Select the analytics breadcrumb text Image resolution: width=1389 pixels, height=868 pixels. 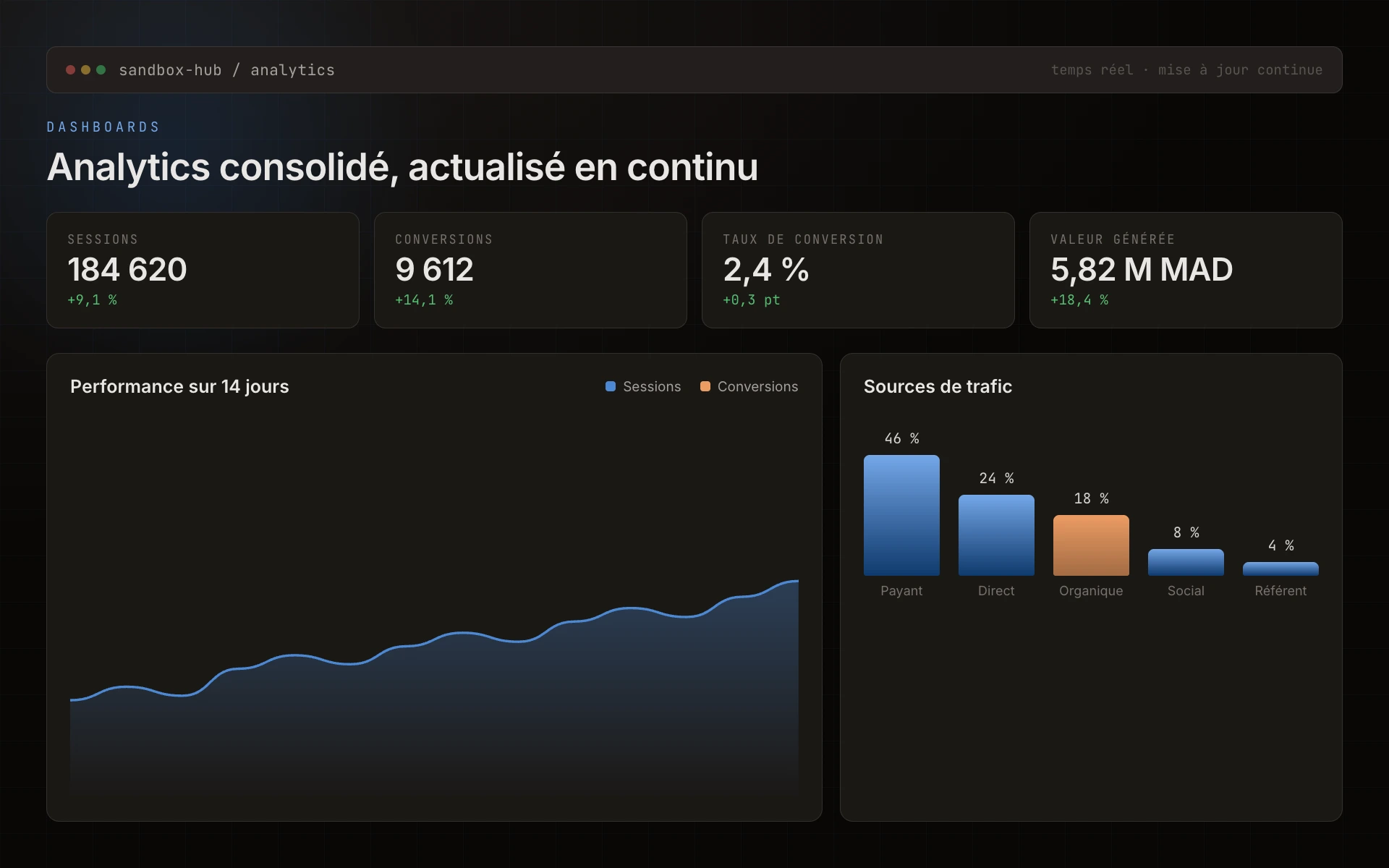(x=292, y=70)
